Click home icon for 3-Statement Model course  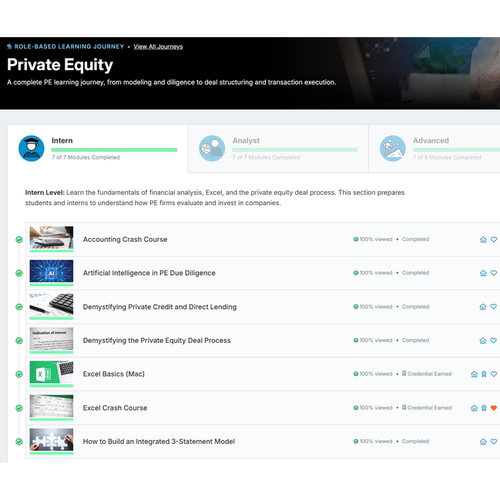[x=483, y=441]
